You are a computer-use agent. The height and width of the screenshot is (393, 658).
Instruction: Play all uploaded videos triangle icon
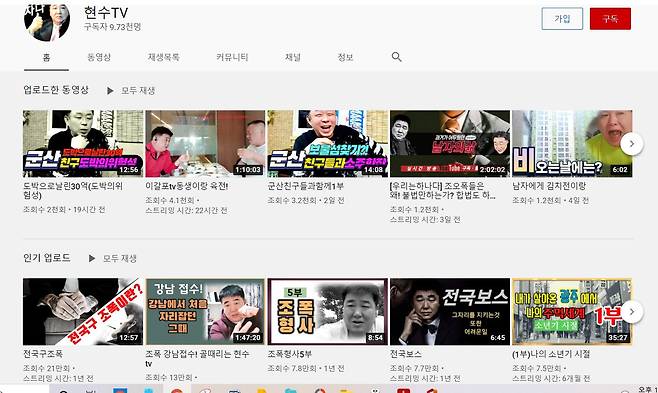[110, 91]
